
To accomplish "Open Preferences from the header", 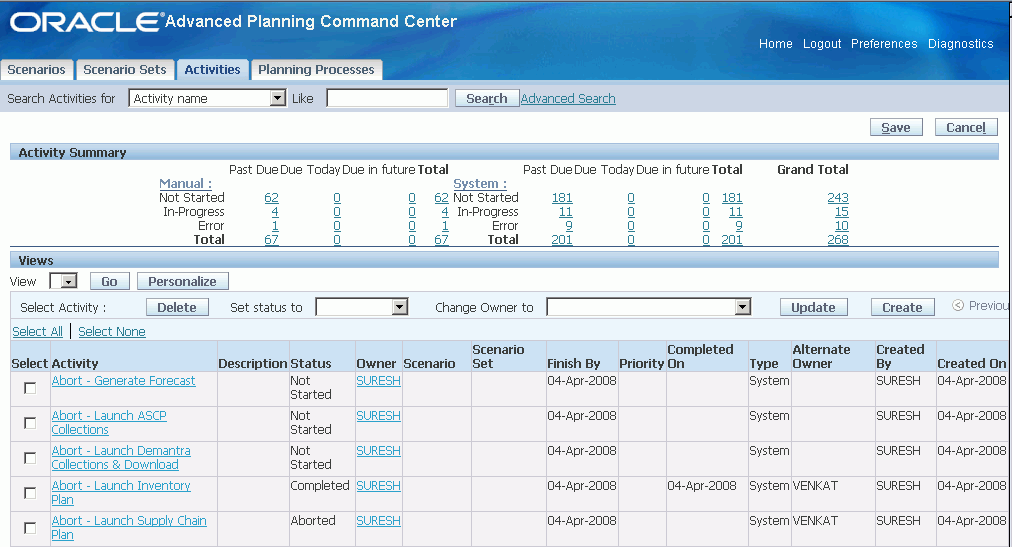I will 884,44.
